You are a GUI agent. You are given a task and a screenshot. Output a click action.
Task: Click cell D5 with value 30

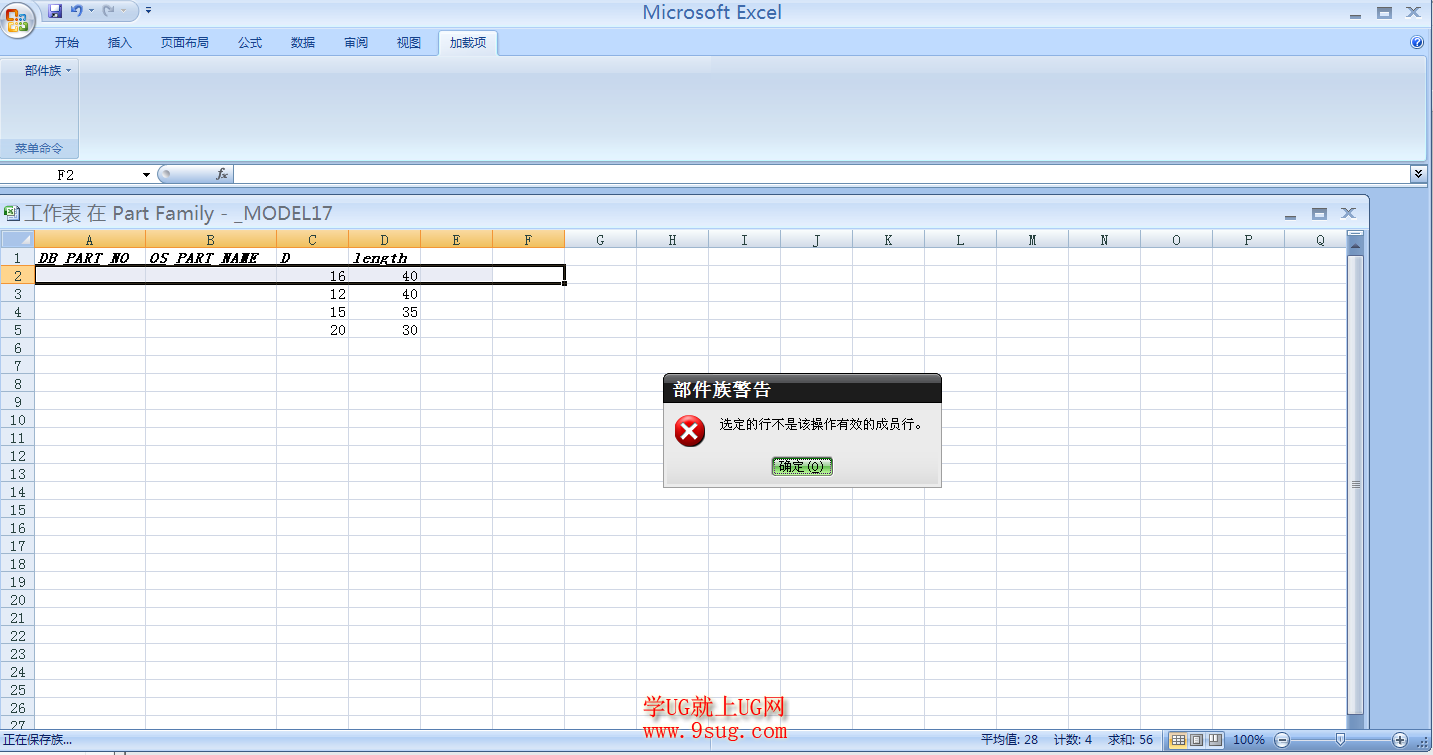[384, 330]
